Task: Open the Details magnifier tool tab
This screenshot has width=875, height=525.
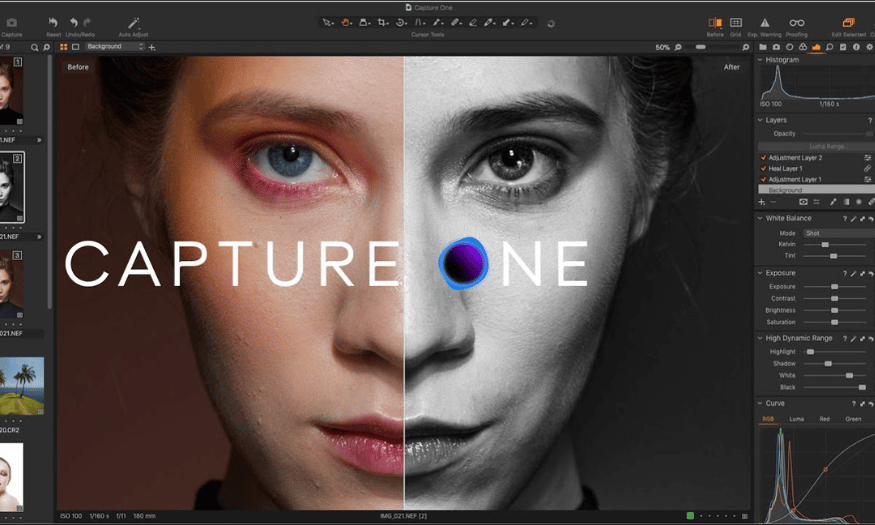Action: point(830,47)
